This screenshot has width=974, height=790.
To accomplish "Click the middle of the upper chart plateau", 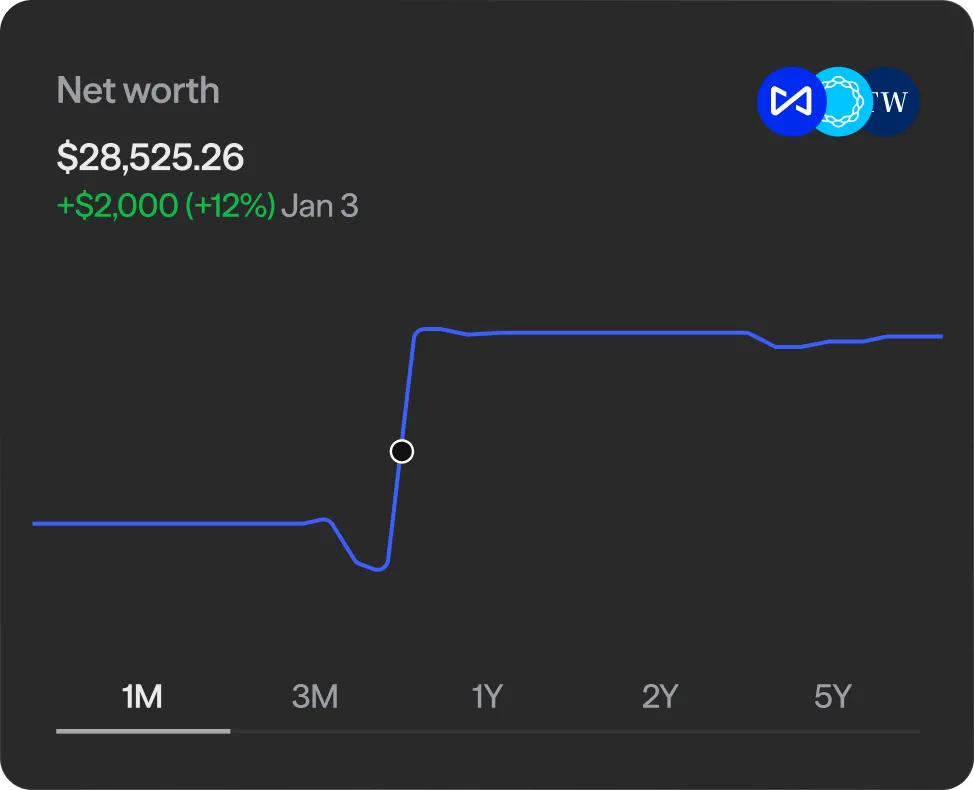I will pyautogui.click(x=620, y=331).
